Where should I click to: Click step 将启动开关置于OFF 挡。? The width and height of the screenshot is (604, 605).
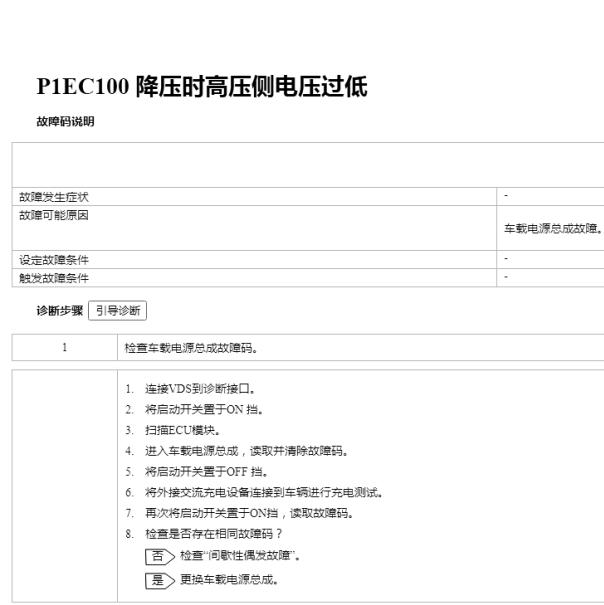click(206, 472)
